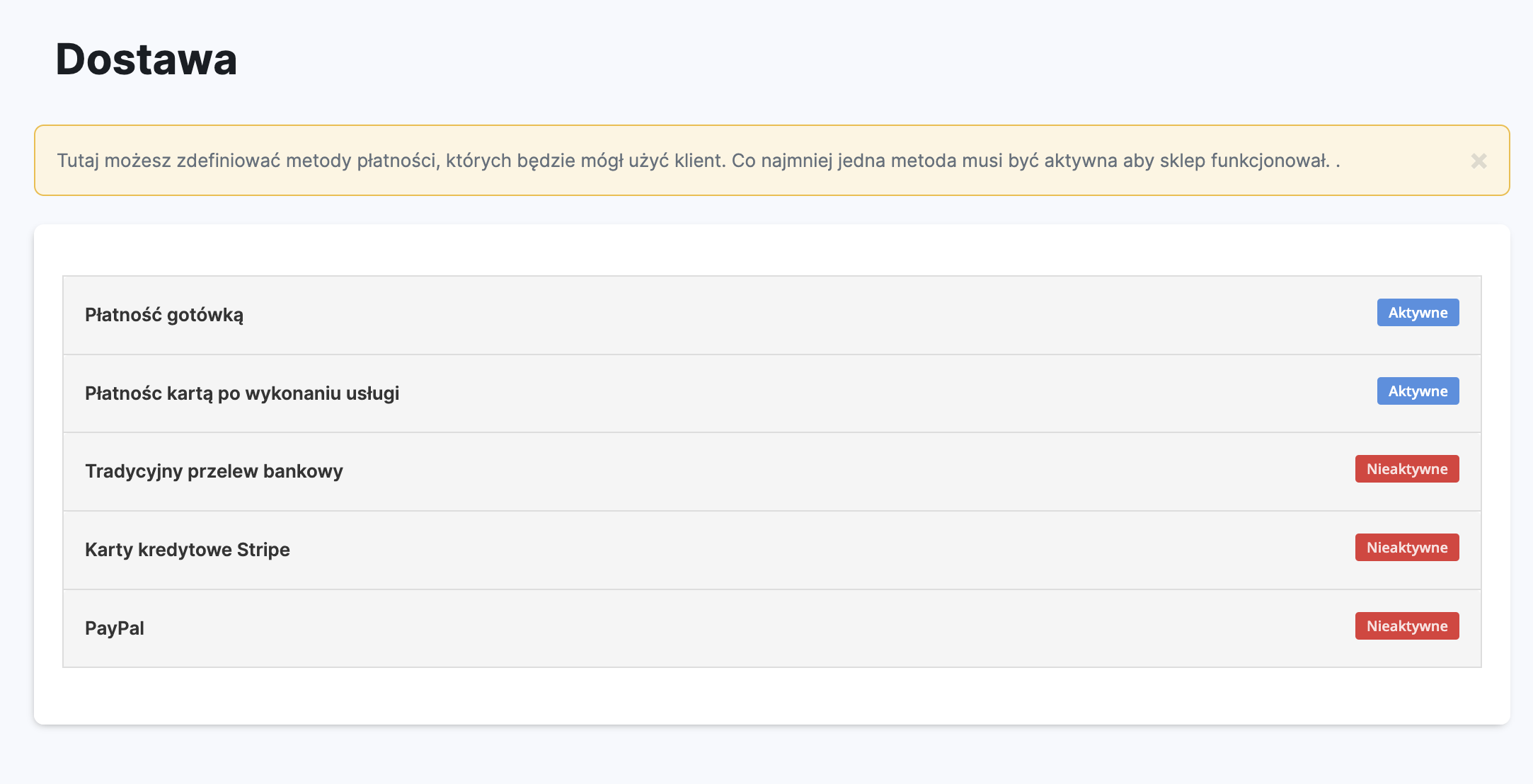Open Płatność gotówką payment method
1533x784 pixels.
[x=164, y=315]
